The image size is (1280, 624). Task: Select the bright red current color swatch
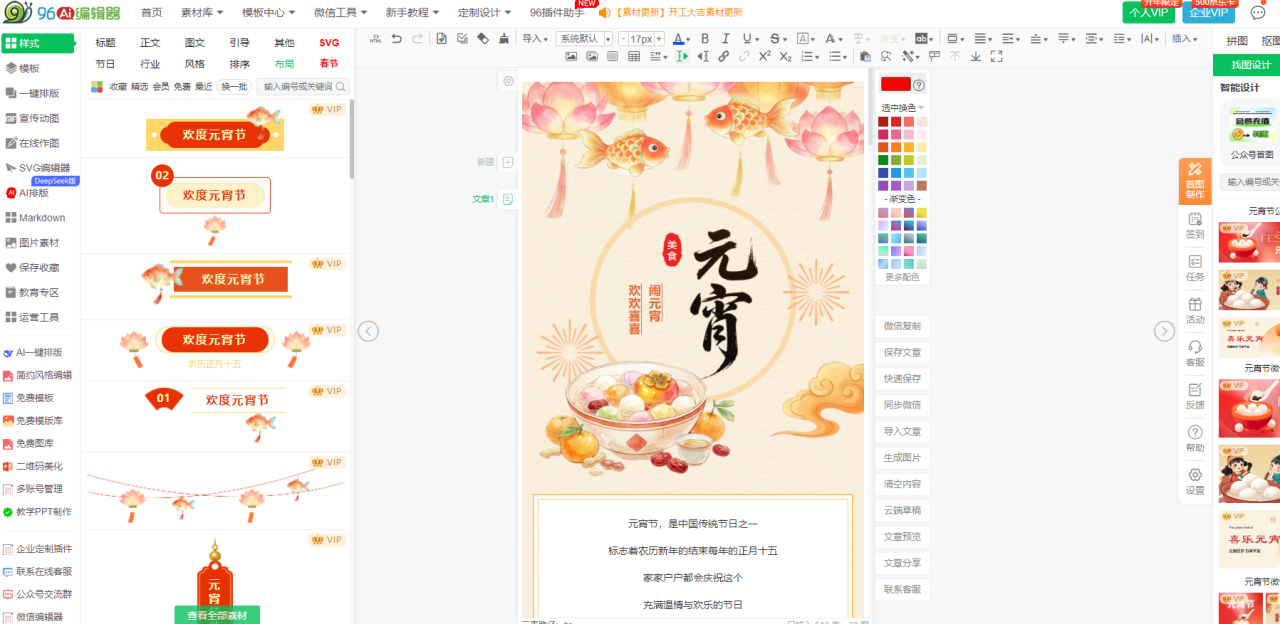tap(895, 85)
